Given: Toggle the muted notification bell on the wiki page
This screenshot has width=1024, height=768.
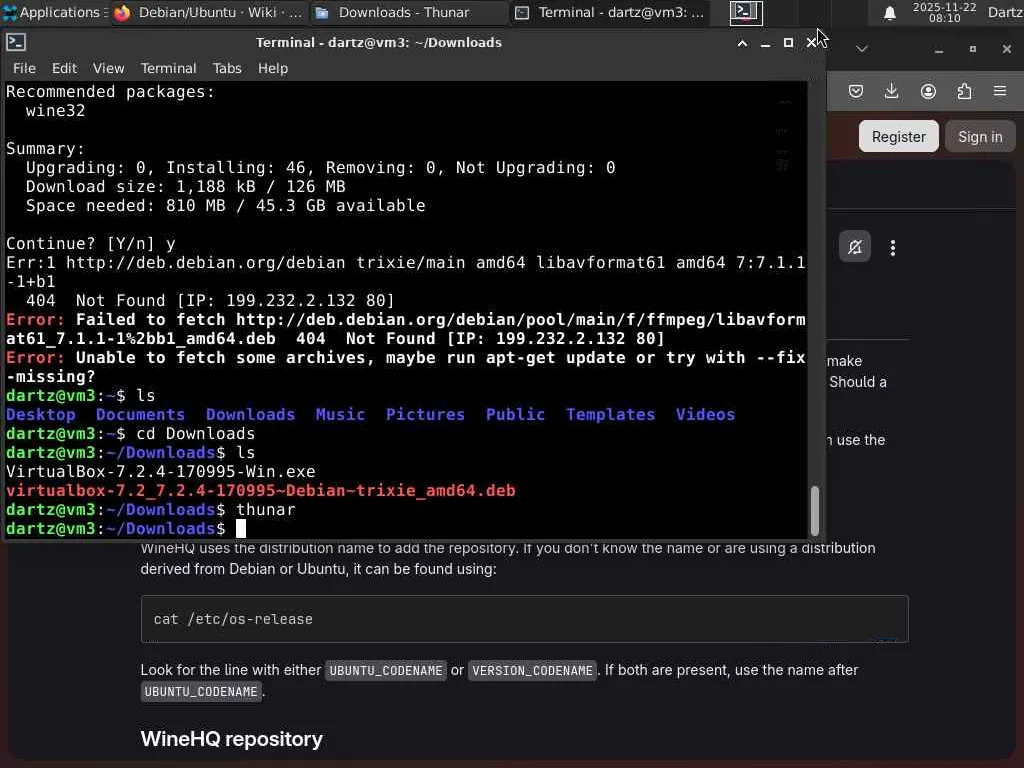Looking at the screenshot, I should 855,247.
